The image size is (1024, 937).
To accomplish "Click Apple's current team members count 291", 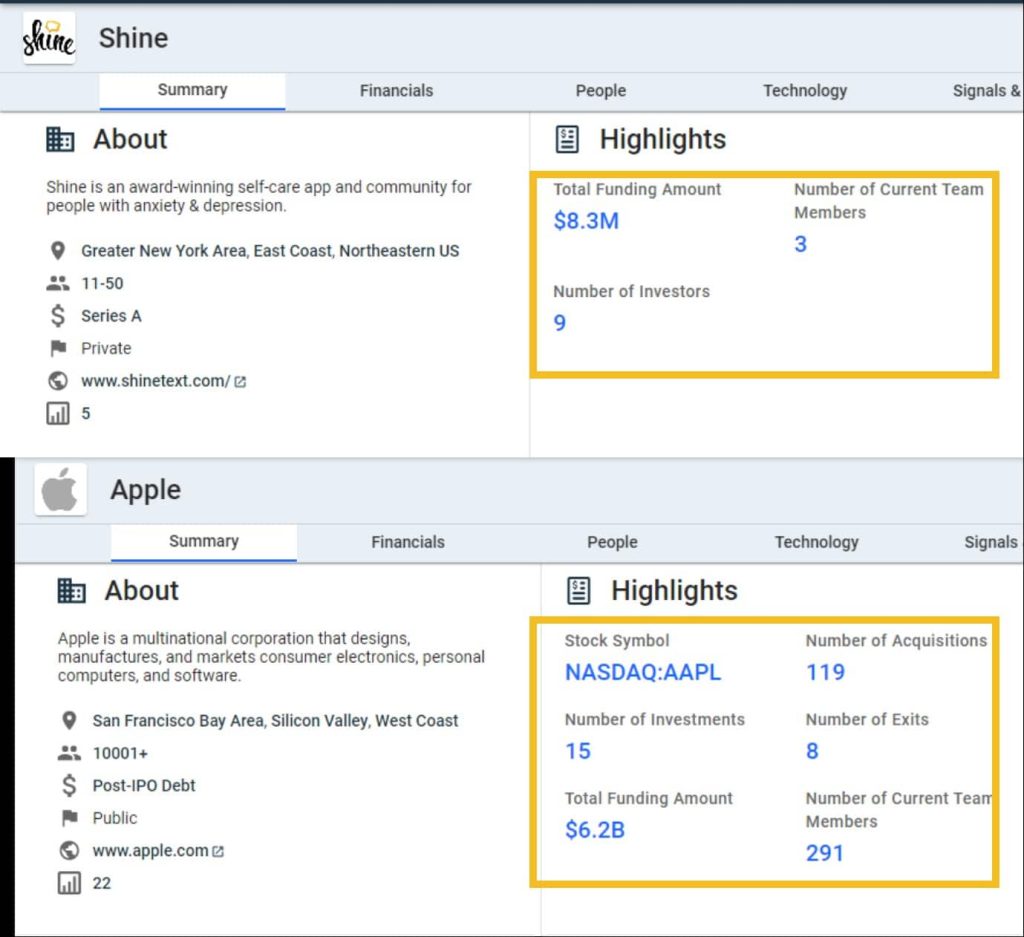I will point(825,853).
